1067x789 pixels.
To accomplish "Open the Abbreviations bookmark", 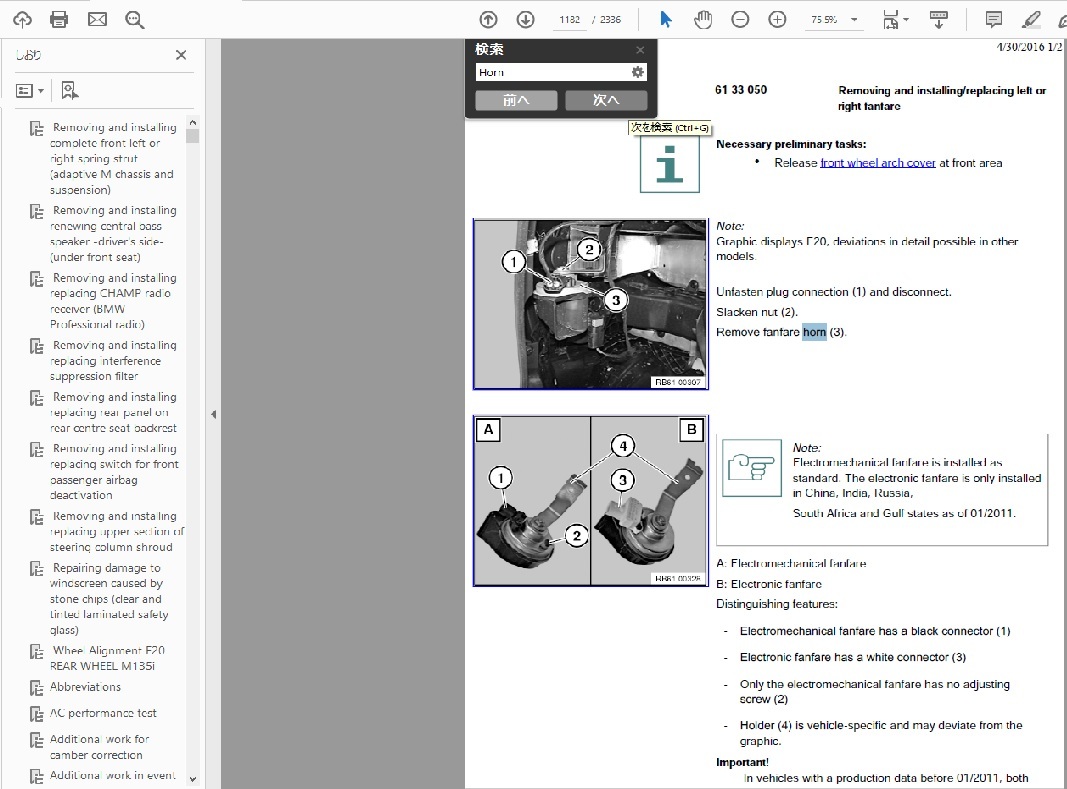I will [85, 687].
